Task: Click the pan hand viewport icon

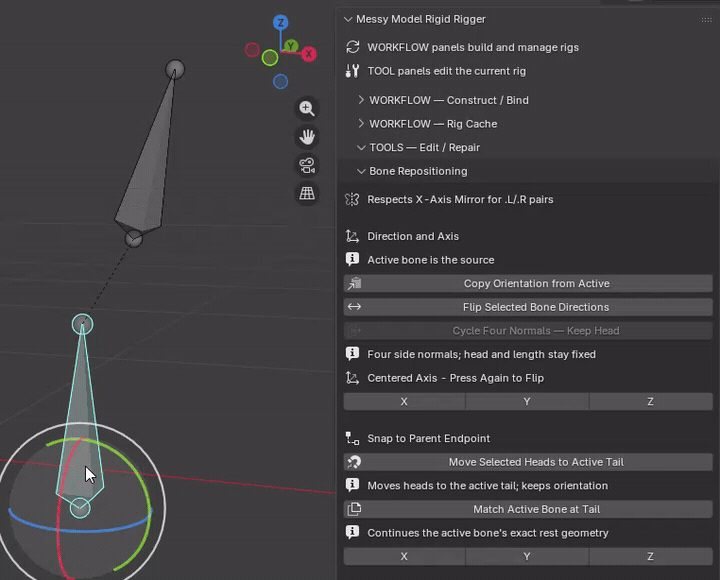Action: [x=307, y=137]
